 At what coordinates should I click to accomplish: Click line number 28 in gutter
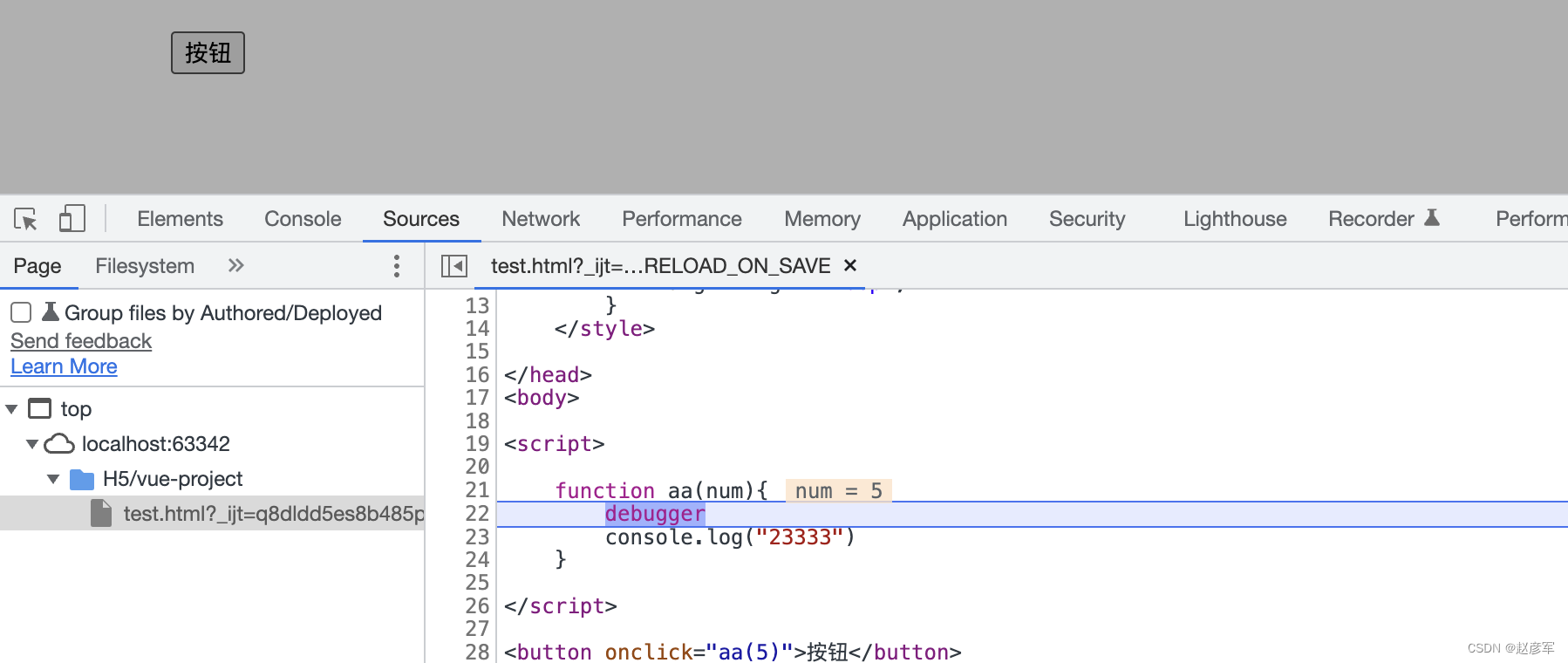pyautogui.click(x=477, y=652)
